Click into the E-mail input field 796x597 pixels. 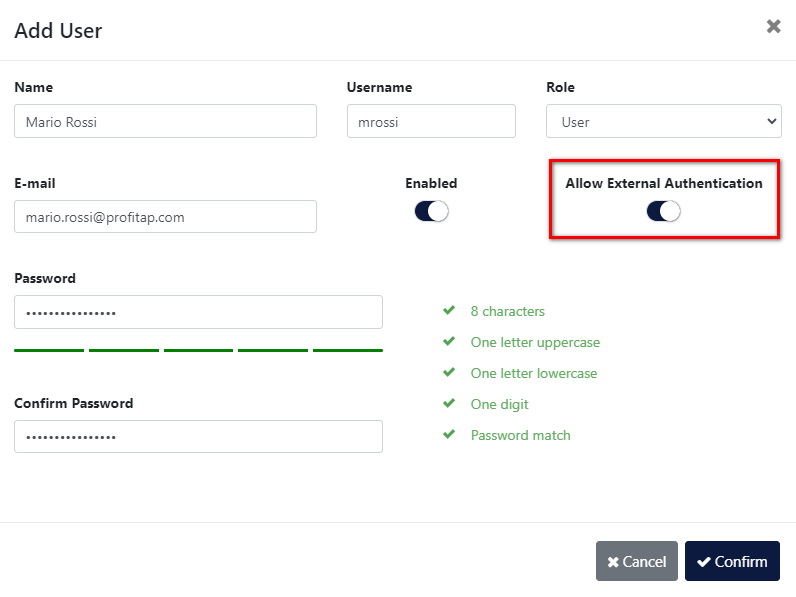click(165, 216)
